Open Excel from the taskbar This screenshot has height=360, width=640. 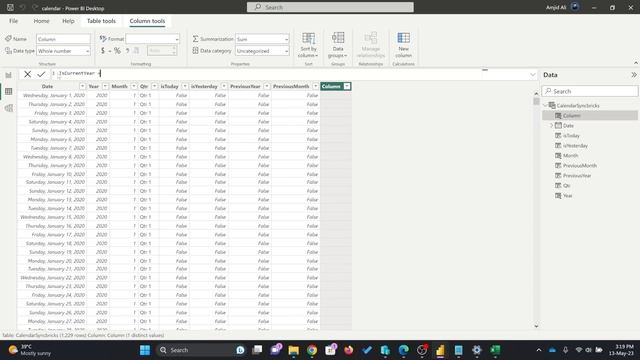[x=495, y=350]
